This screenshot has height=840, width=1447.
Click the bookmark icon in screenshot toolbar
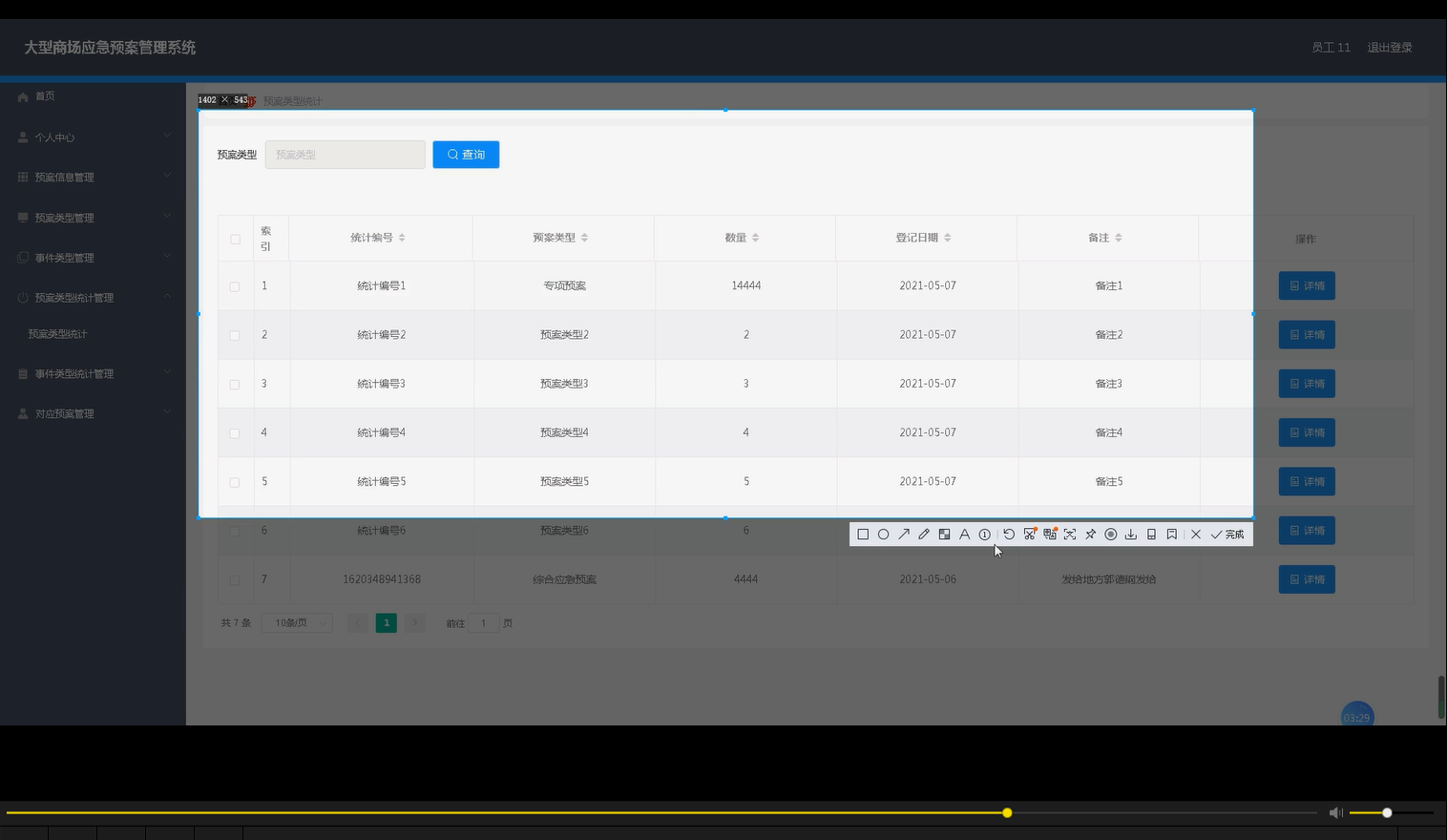(1172, 535)
